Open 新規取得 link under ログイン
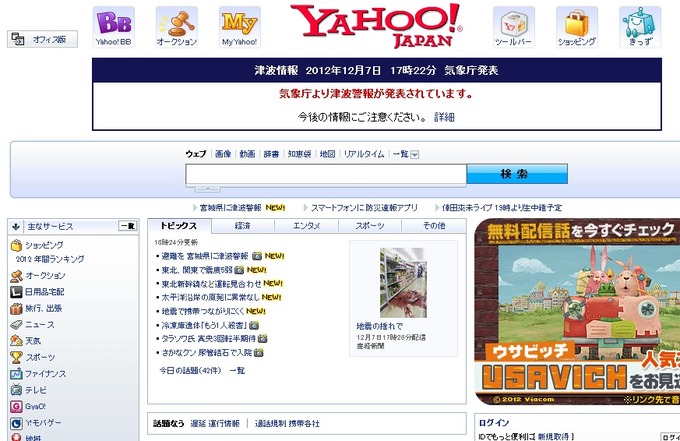This screenshot has height=441, width=680. 553,436
